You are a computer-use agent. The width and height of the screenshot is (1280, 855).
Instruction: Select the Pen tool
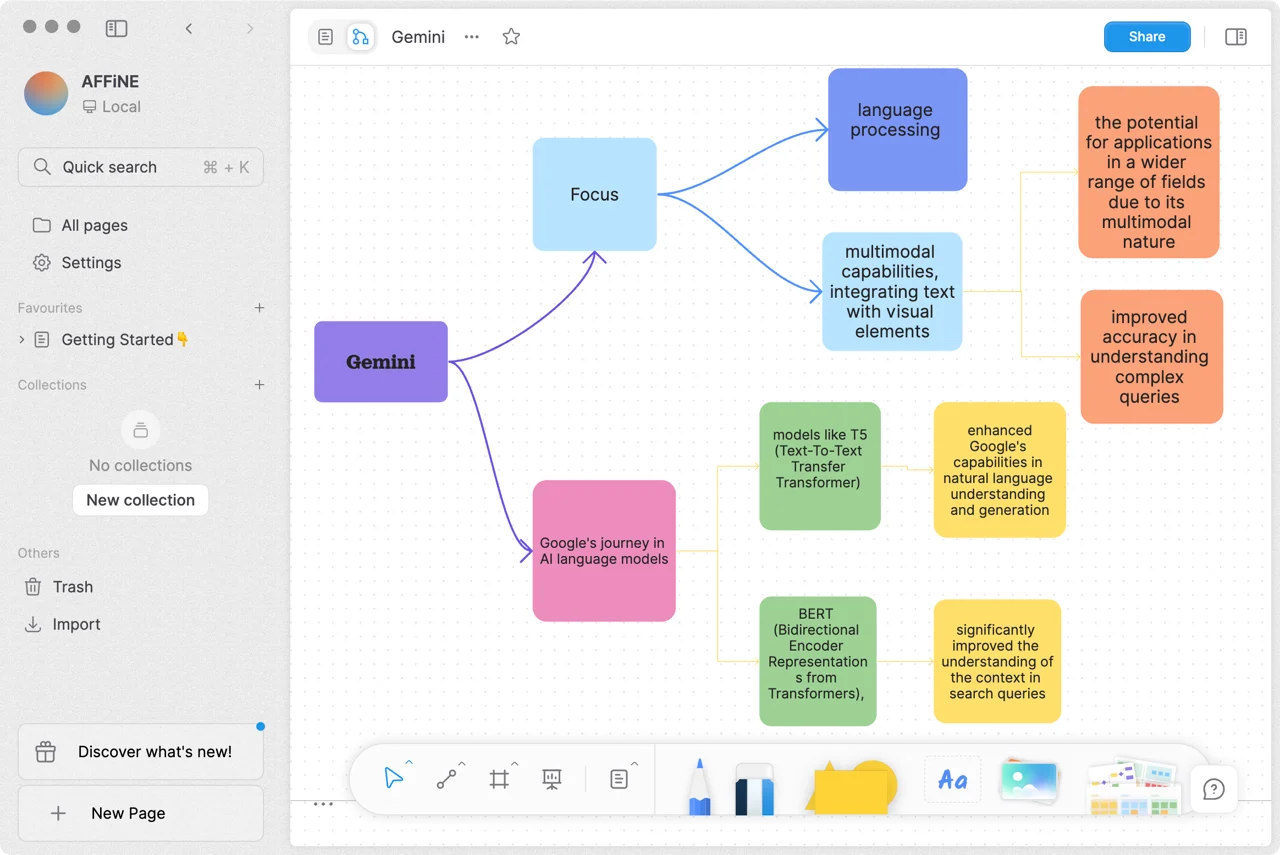pos(700,787)
